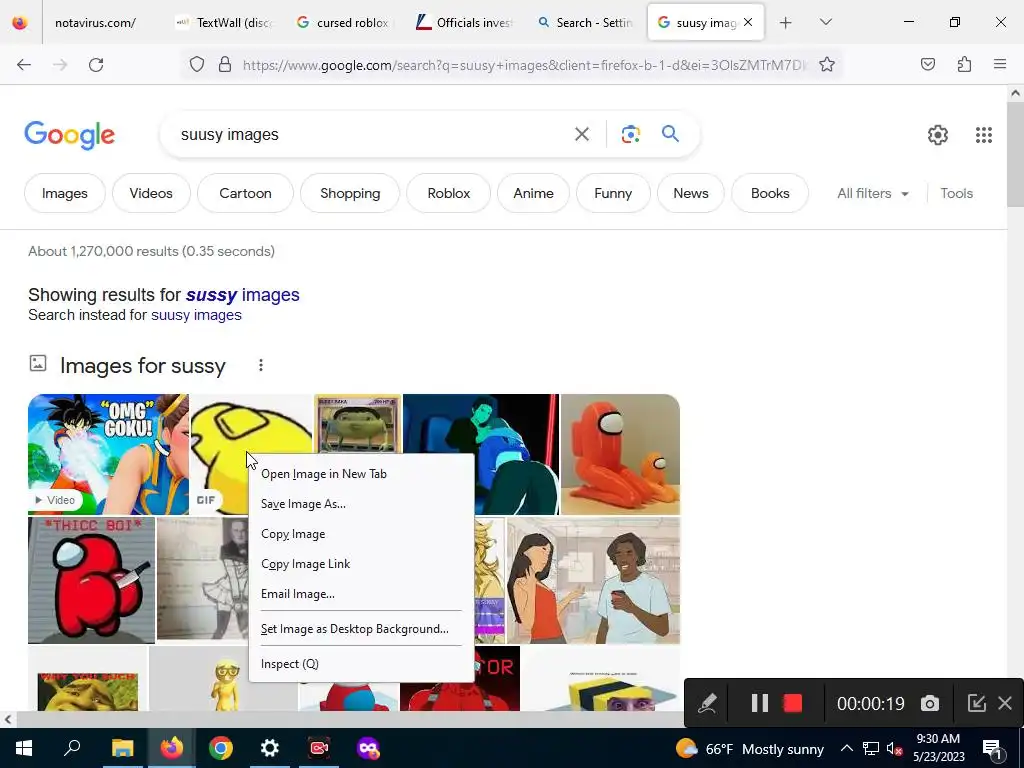Choose Set Image as Desktop Background
This screenshot has width=1024, height=768.
tap(361, 629)
